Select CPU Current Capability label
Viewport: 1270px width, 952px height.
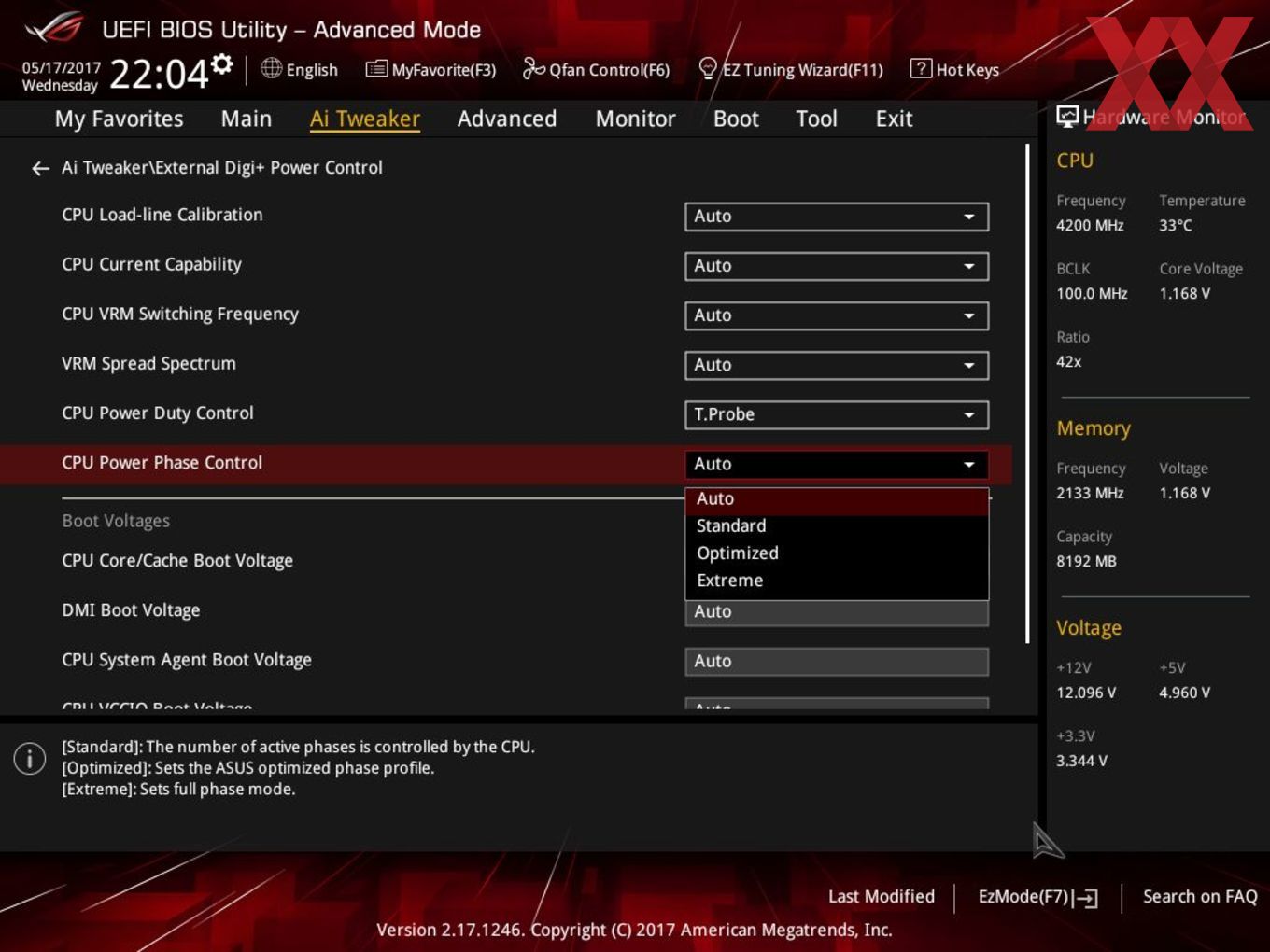click(x=151, y=264)
